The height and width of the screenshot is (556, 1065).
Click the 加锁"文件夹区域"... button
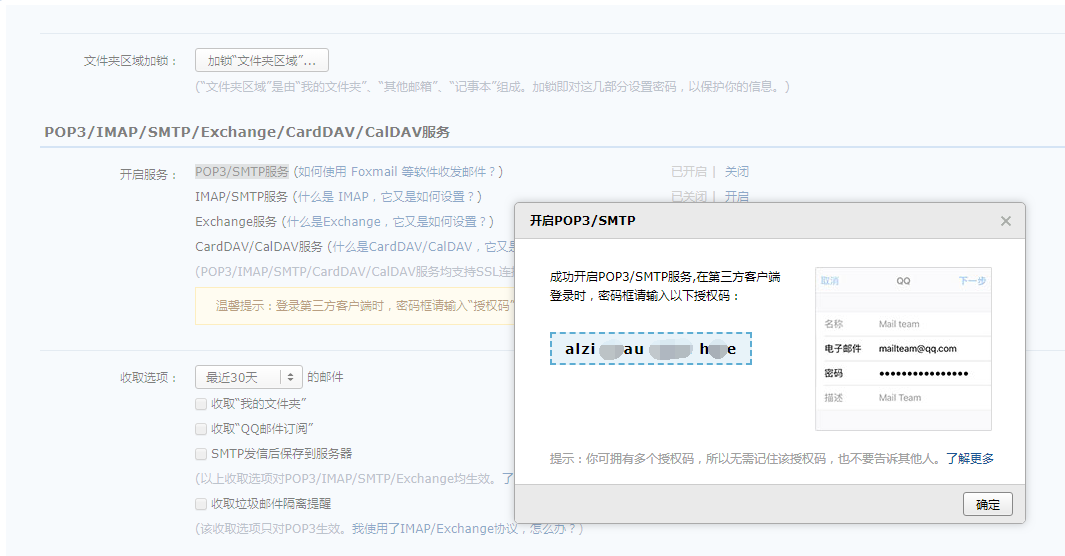(262, 60)
